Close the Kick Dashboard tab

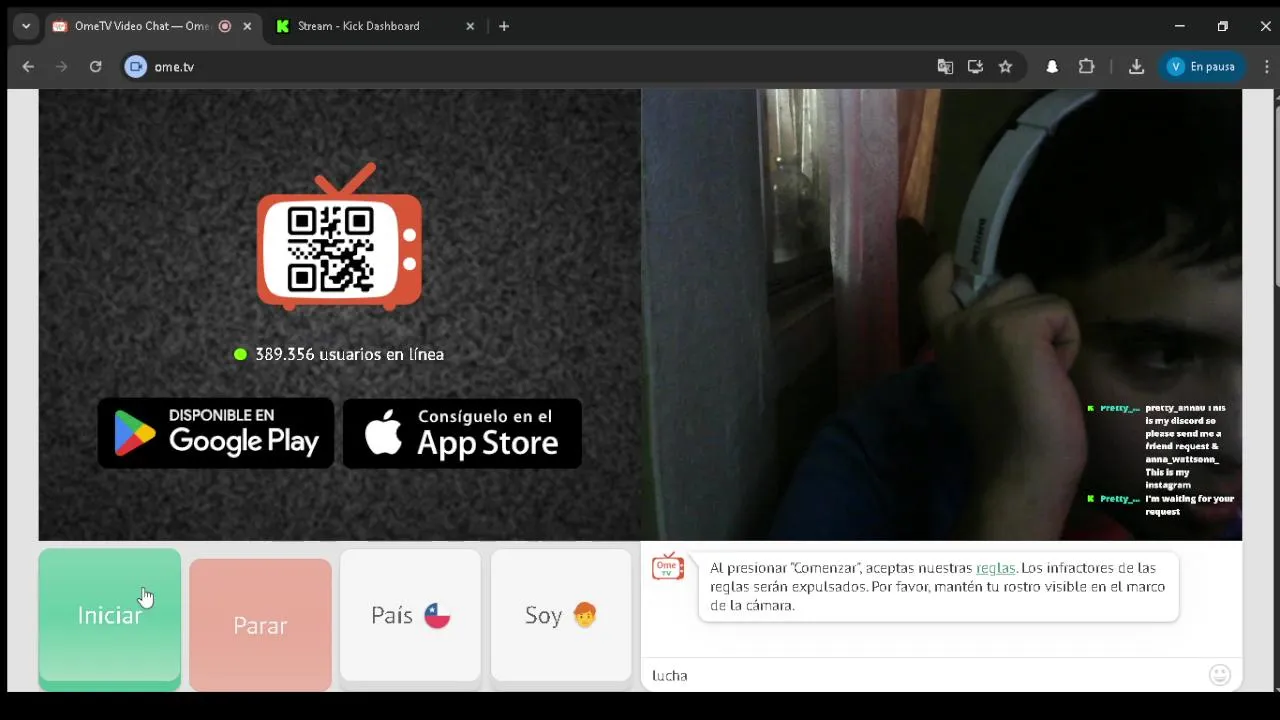point(470,26)
